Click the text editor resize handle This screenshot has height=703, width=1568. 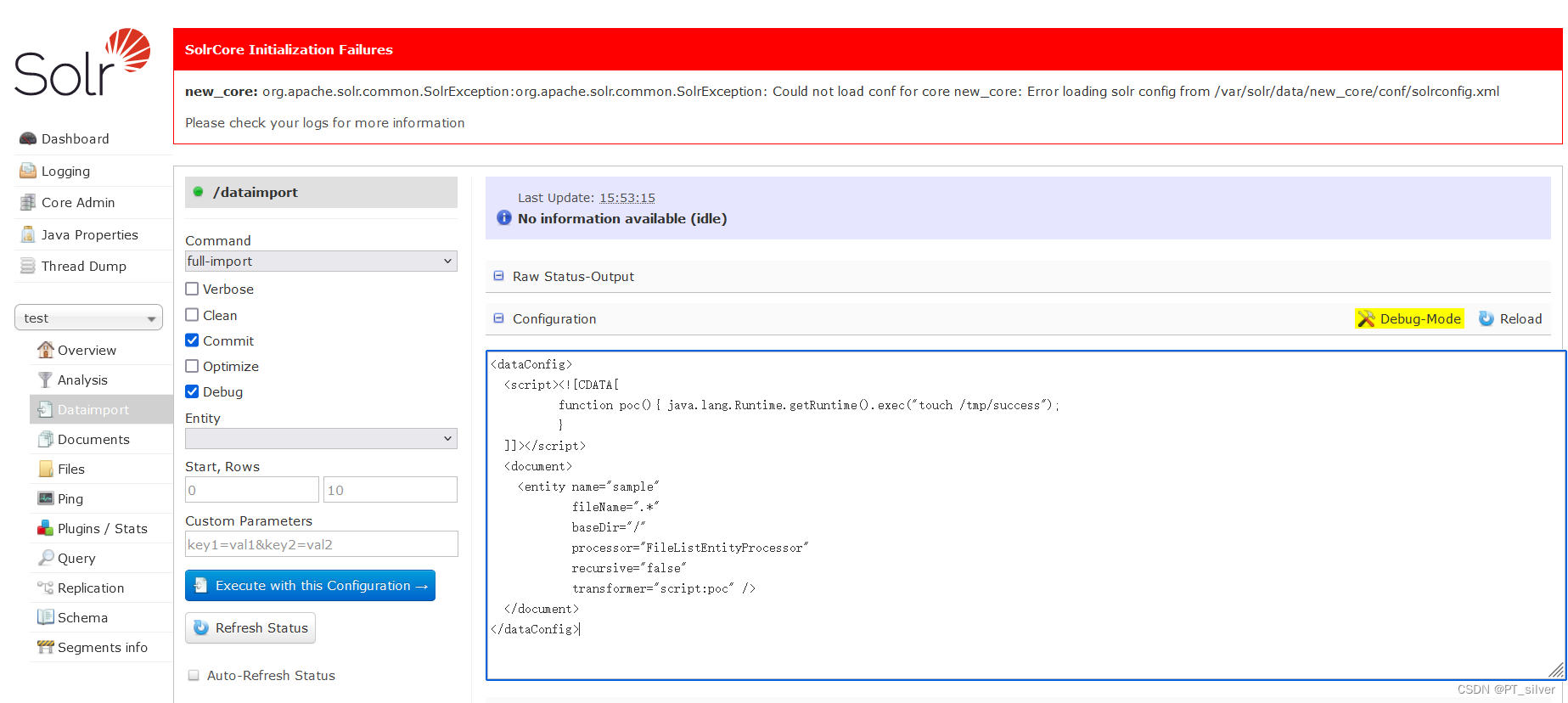click(1556, 670)
